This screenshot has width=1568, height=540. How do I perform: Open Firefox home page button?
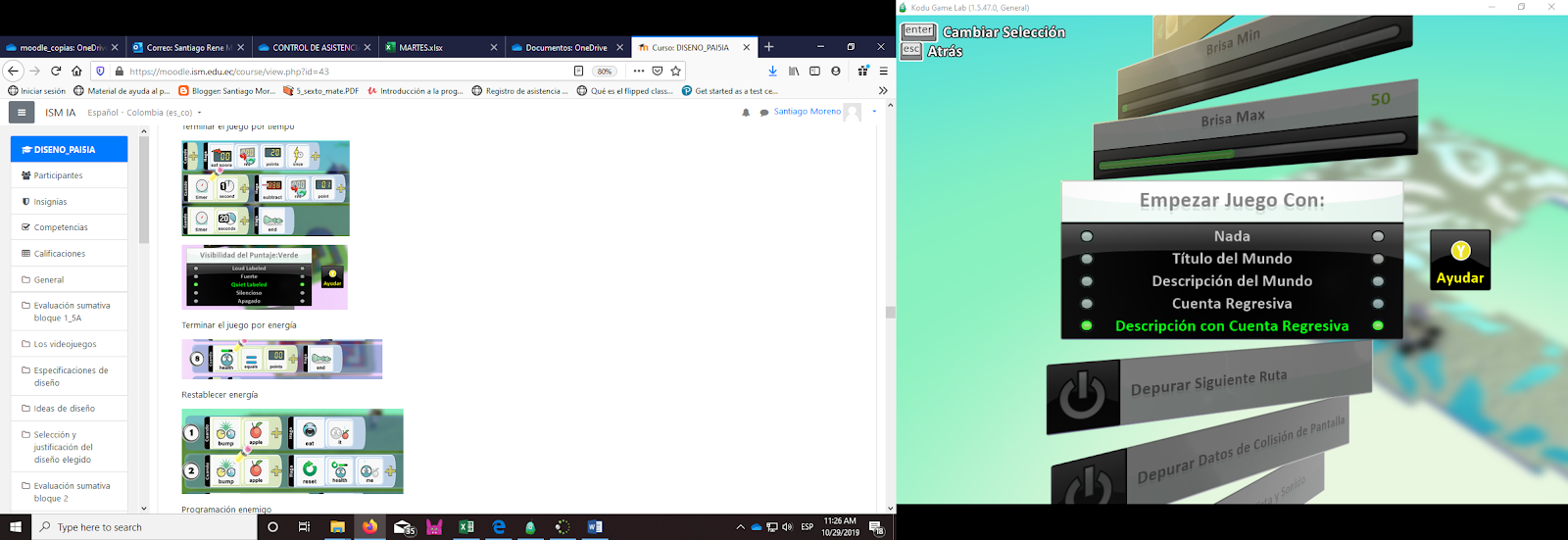(x=76, y=71)
